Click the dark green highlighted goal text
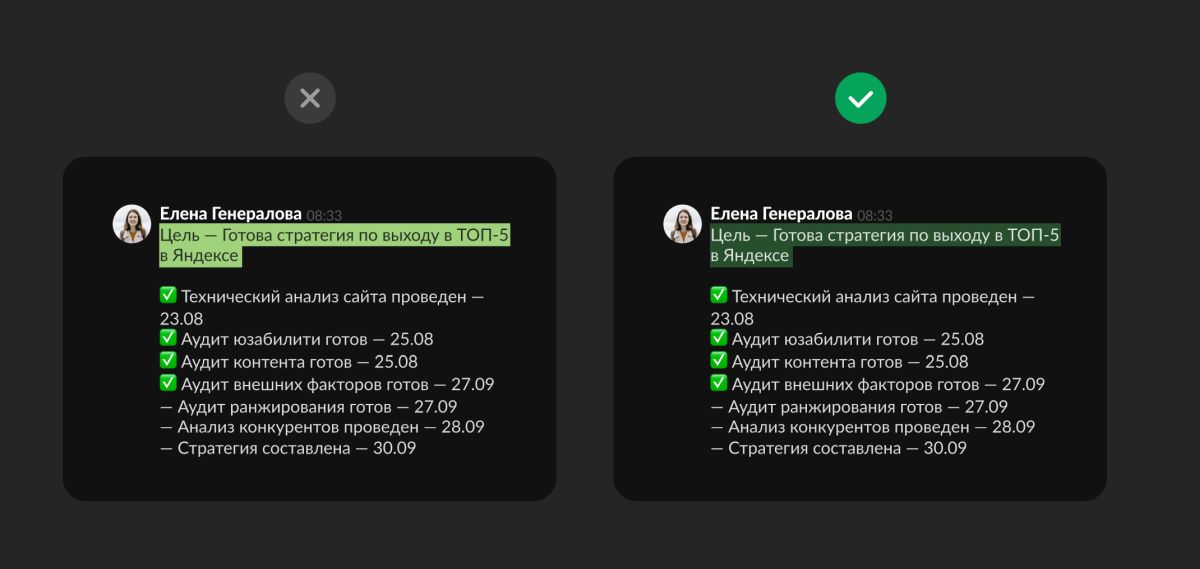1200x569 pixels. click(x=885, y=245)
